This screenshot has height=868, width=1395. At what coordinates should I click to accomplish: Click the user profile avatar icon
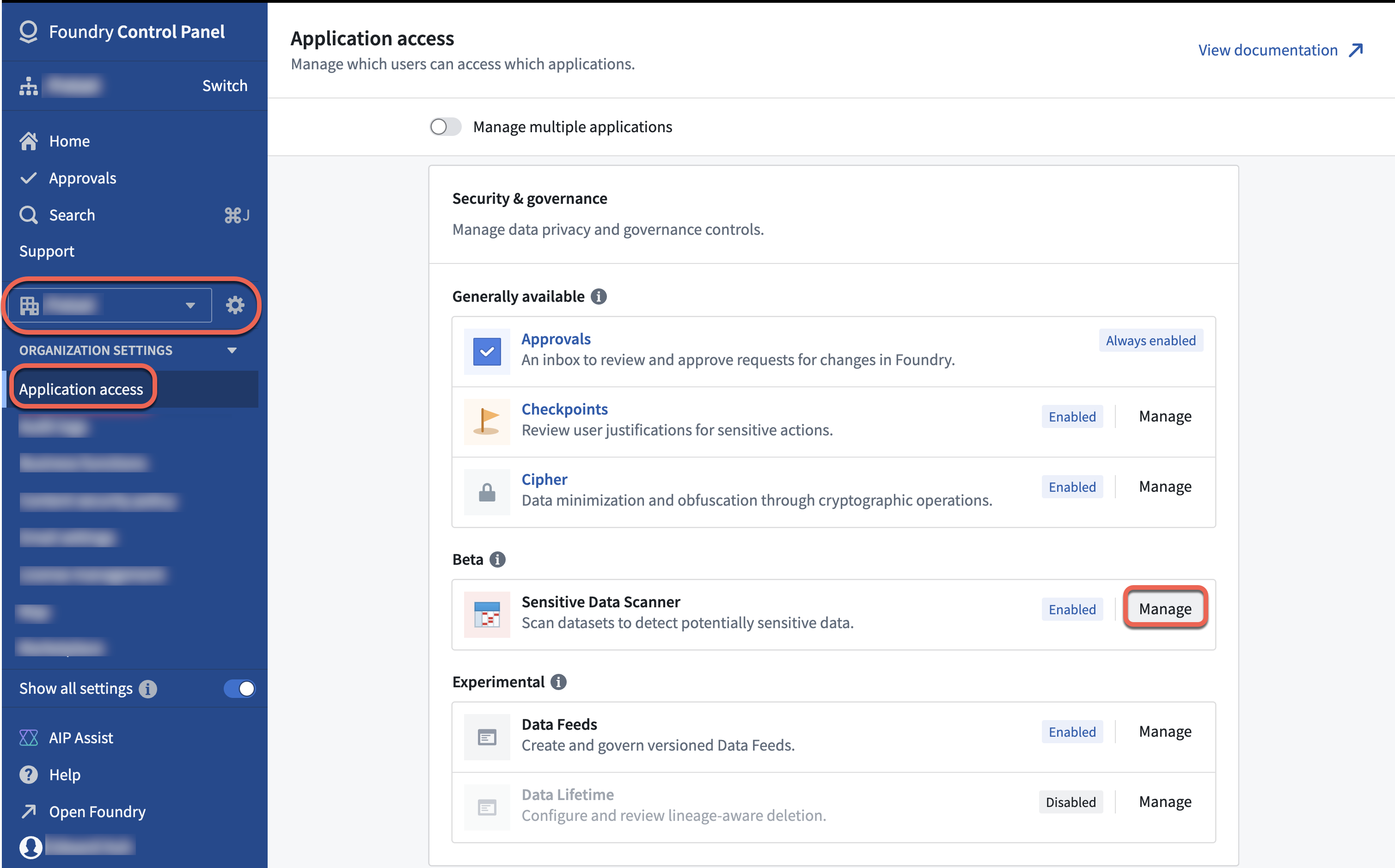click(31, 847)
